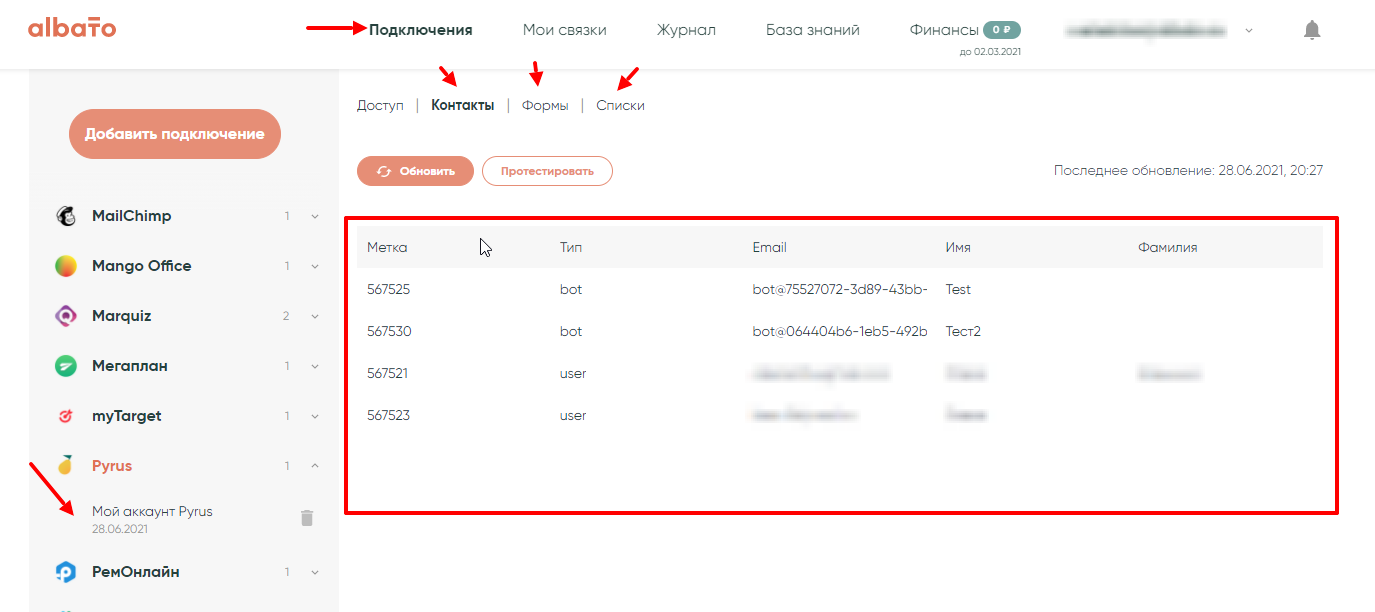Open the Мои связки menu
Viewport: 1375px width, 612px height.
pos(564,30)
